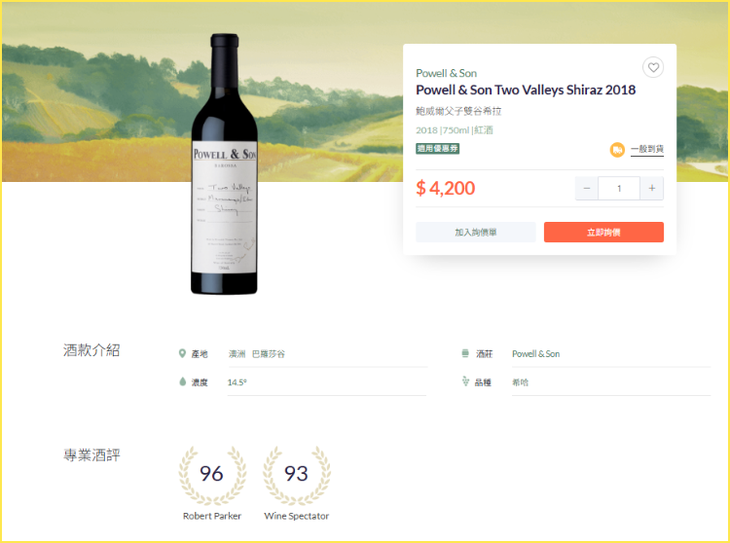Add wine to favorites with heart icon
Image resolution: width=730 pixels, height=543 pixels.
pos(653,68)
